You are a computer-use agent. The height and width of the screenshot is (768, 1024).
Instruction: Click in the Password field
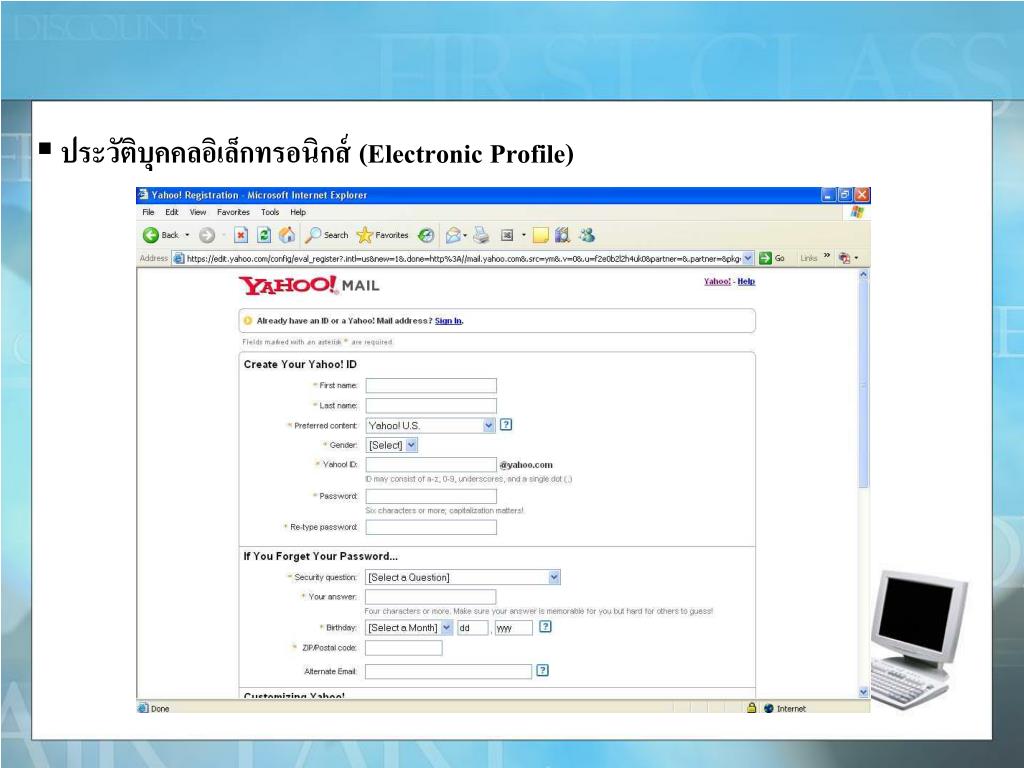tap(431, 496)
